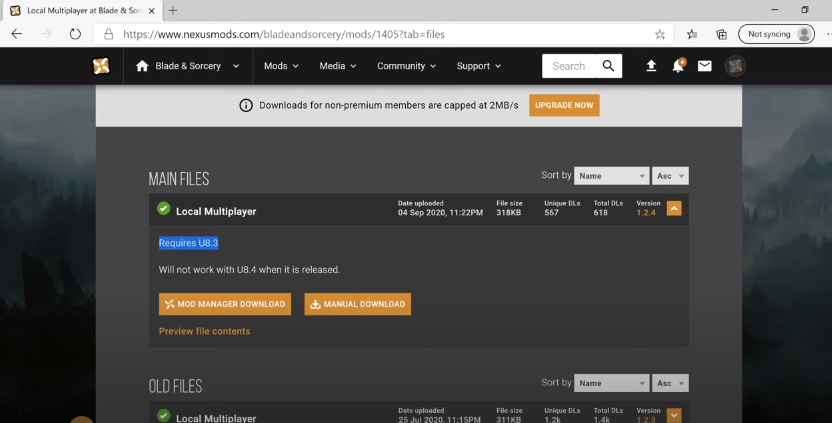
Task: Open Main Files sort-by Name dropdown
Action: [611, 176]
